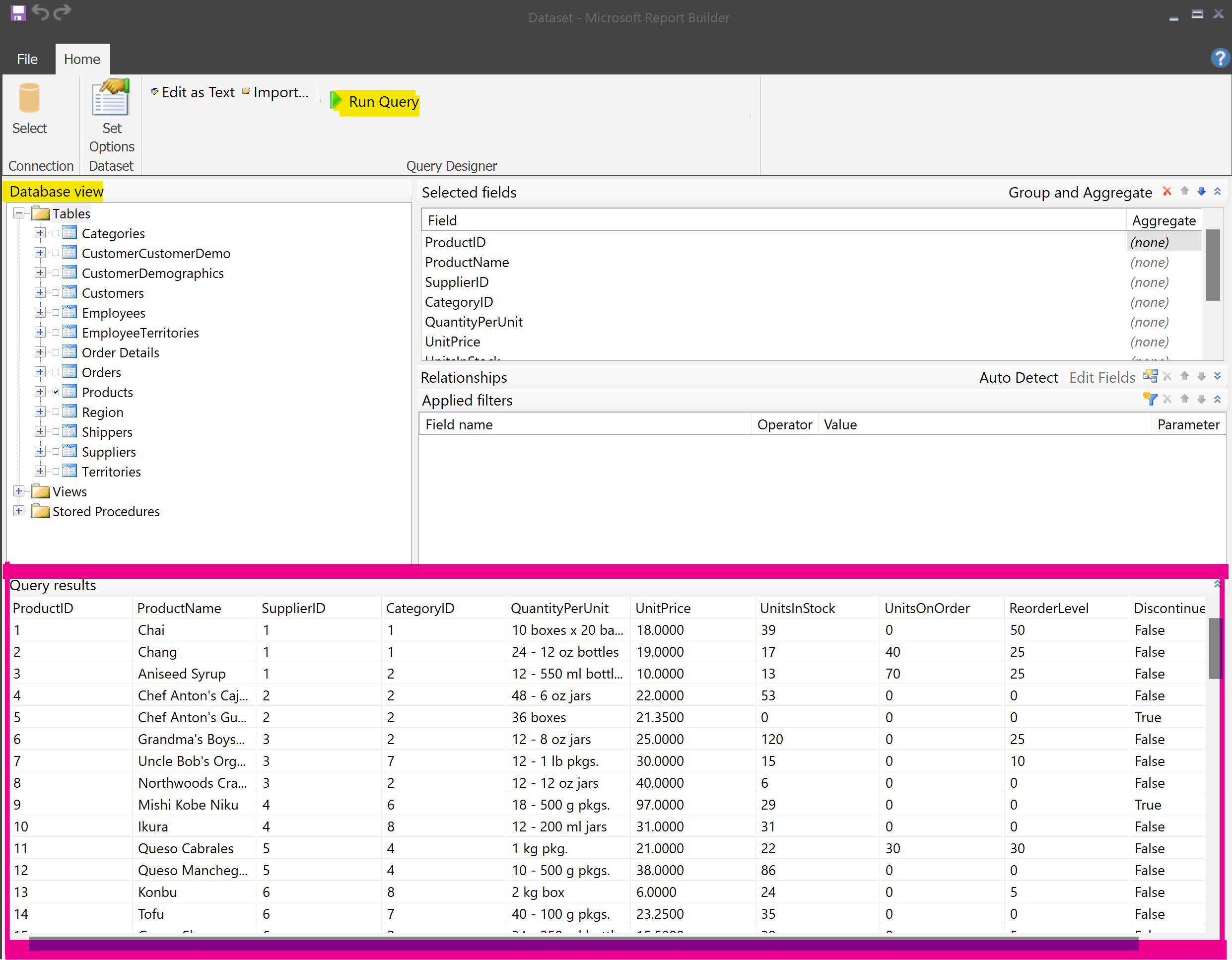Collapse the Applied filters pane

tap(1217, 400)
